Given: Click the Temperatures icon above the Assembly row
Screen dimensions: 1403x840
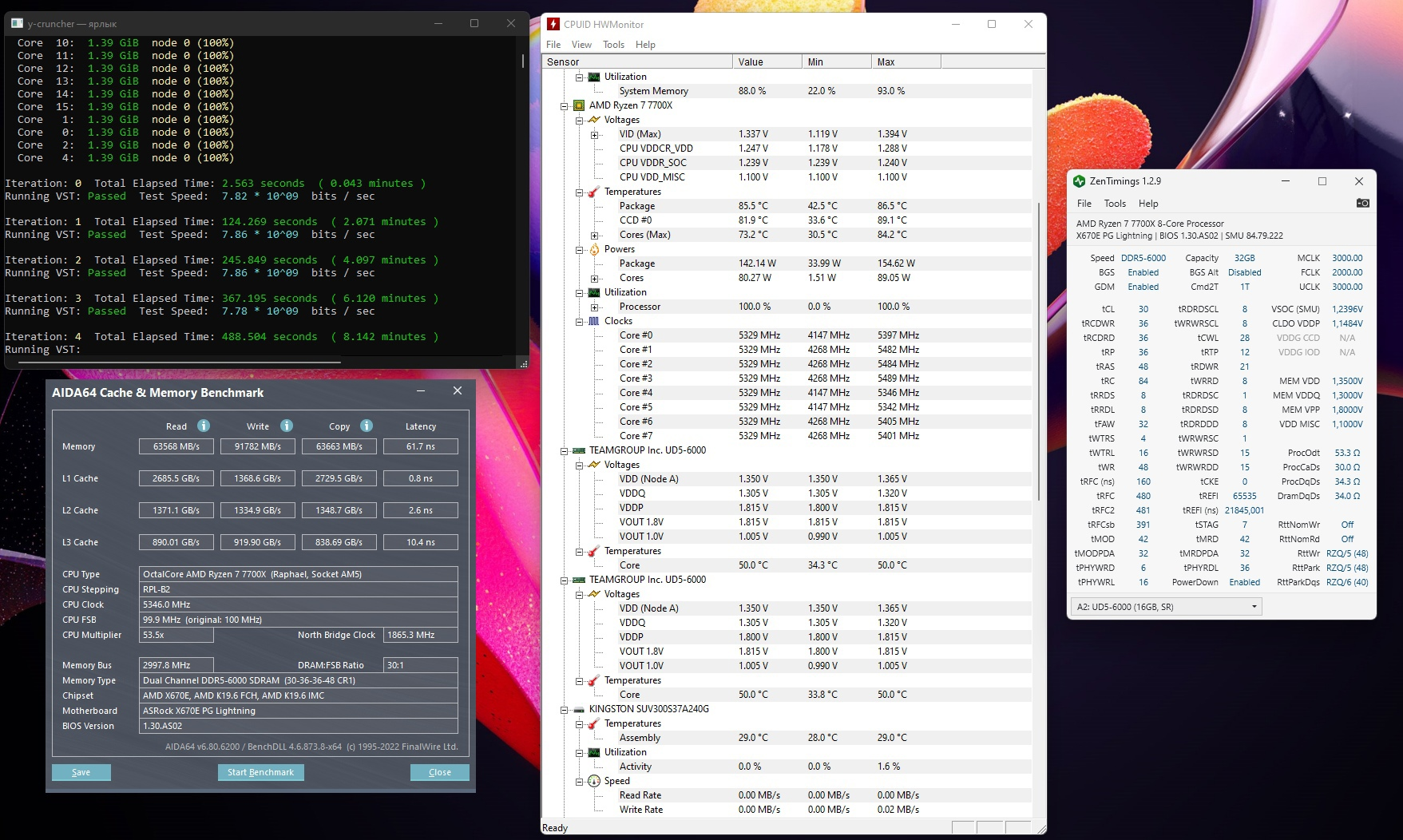Looking at the screenshot, I should point(594,723).
